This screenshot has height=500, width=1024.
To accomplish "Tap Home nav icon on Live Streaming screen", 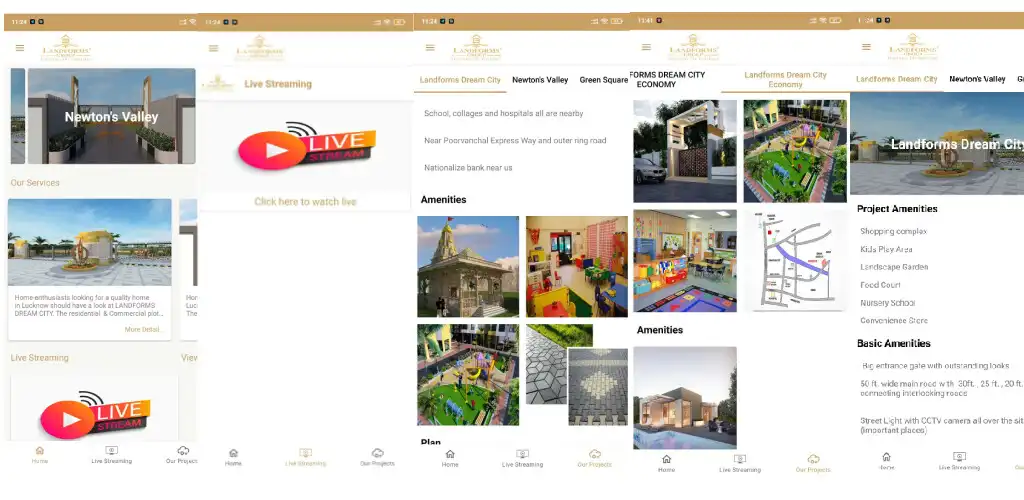I will tap(233, 453).
